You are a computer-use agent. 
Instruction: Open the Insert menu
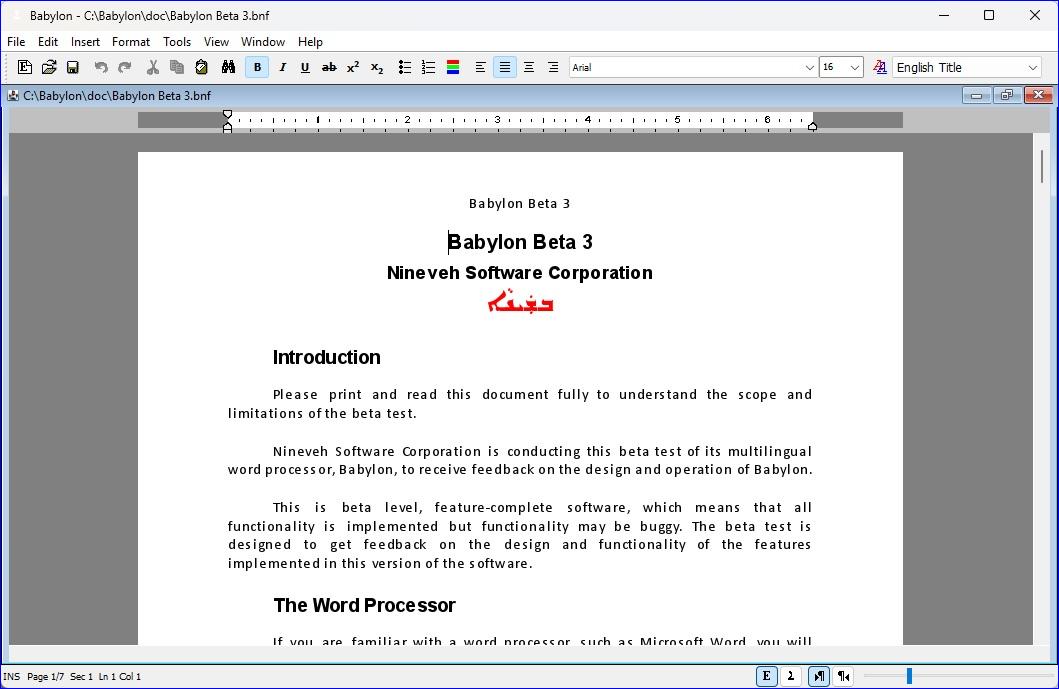click(x=85, y=42)
